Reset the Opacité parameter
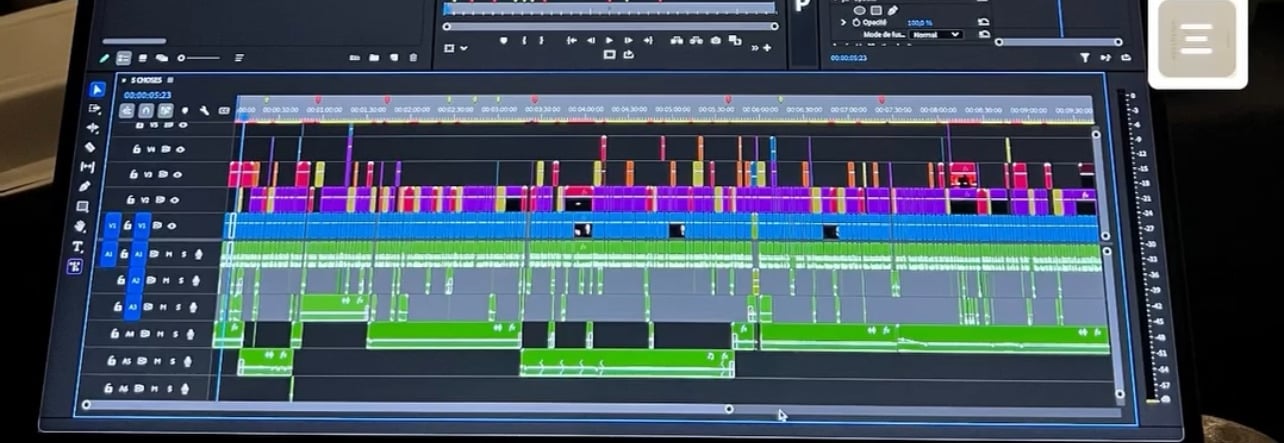 [983, 22]
